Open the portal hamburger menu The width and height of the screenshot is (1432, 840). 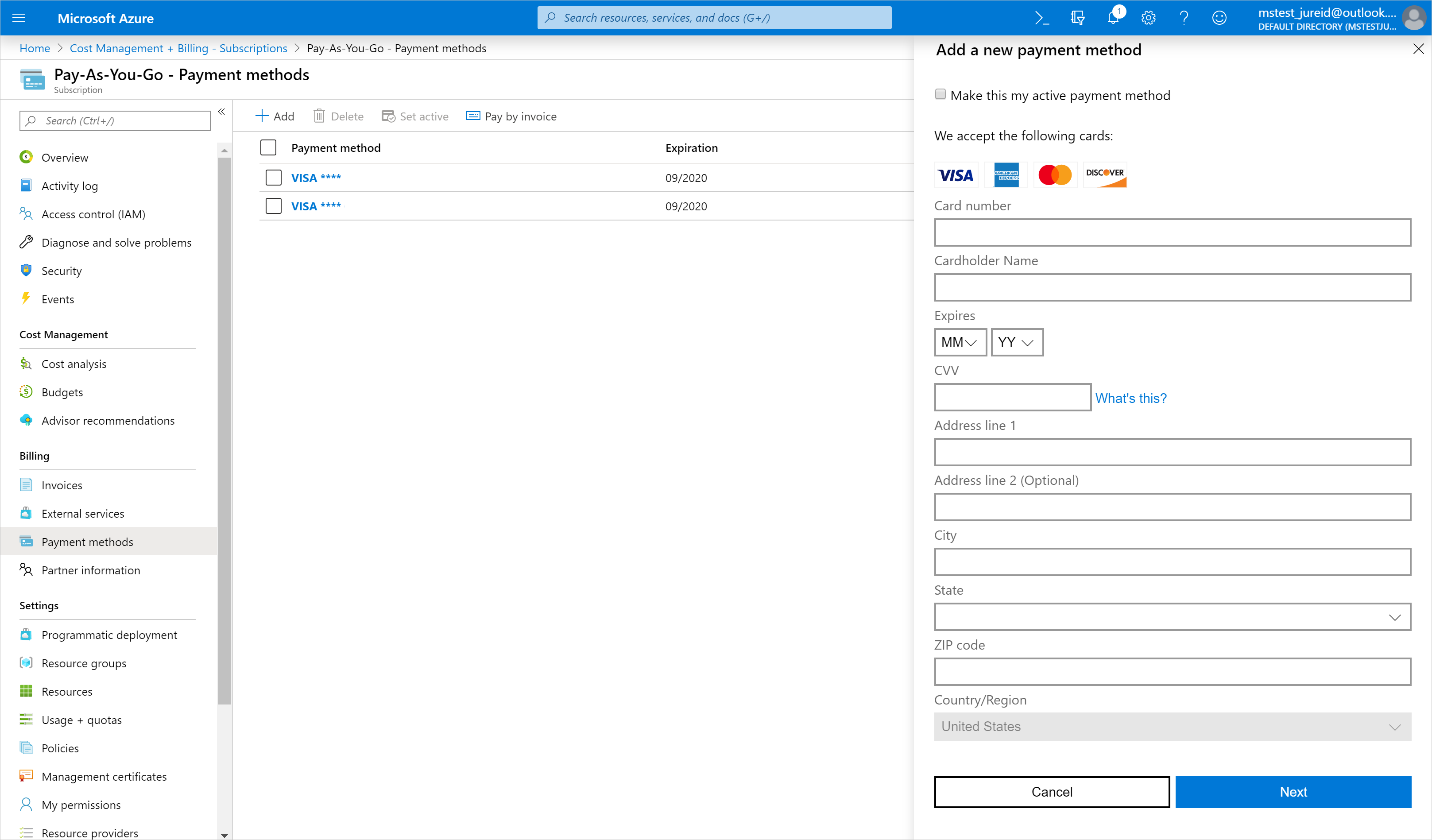coord(19,18)
